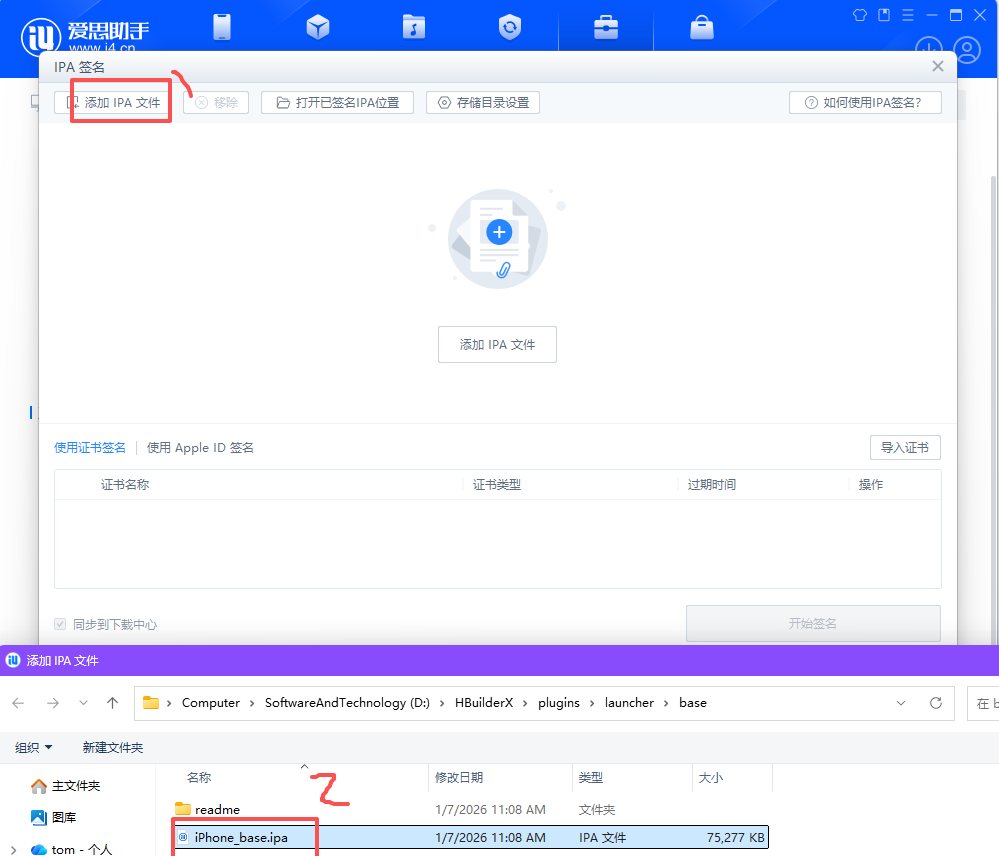Sort by 名称 column header
Image resolution: width=999 pixels, height=856 pixels.
[199, 778]
